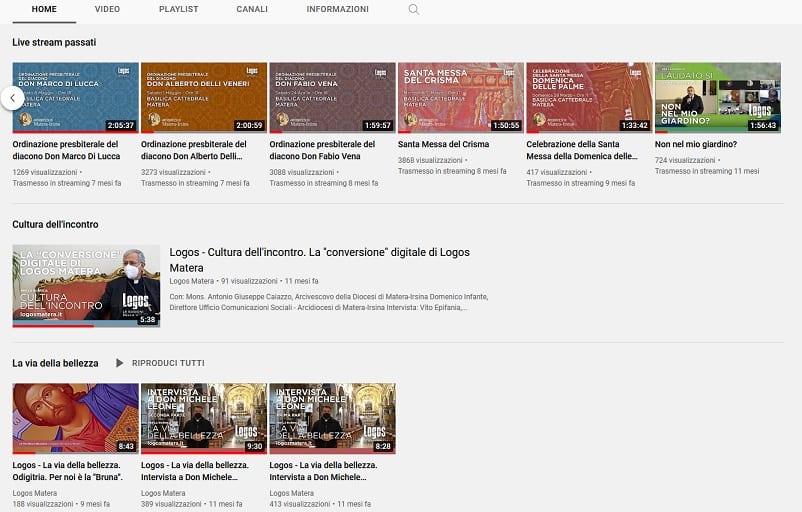Switch to the Video tab
The width and height of the screenshot is (802, 512).
pos(107,10)
